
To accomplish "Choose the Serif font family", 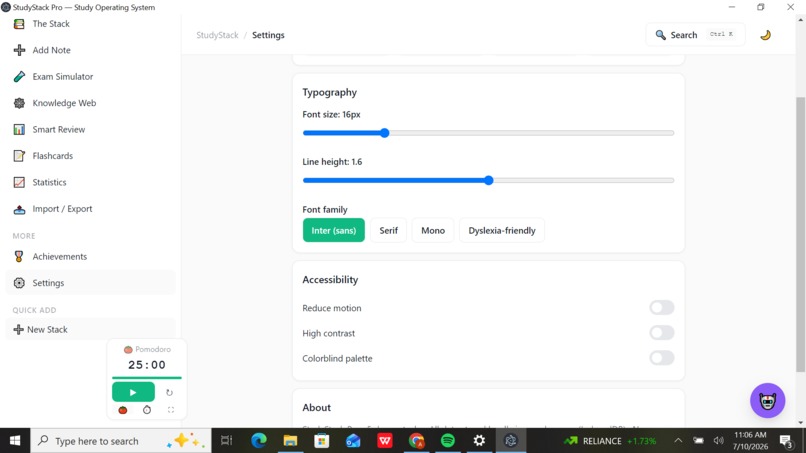I will [389, 230].
